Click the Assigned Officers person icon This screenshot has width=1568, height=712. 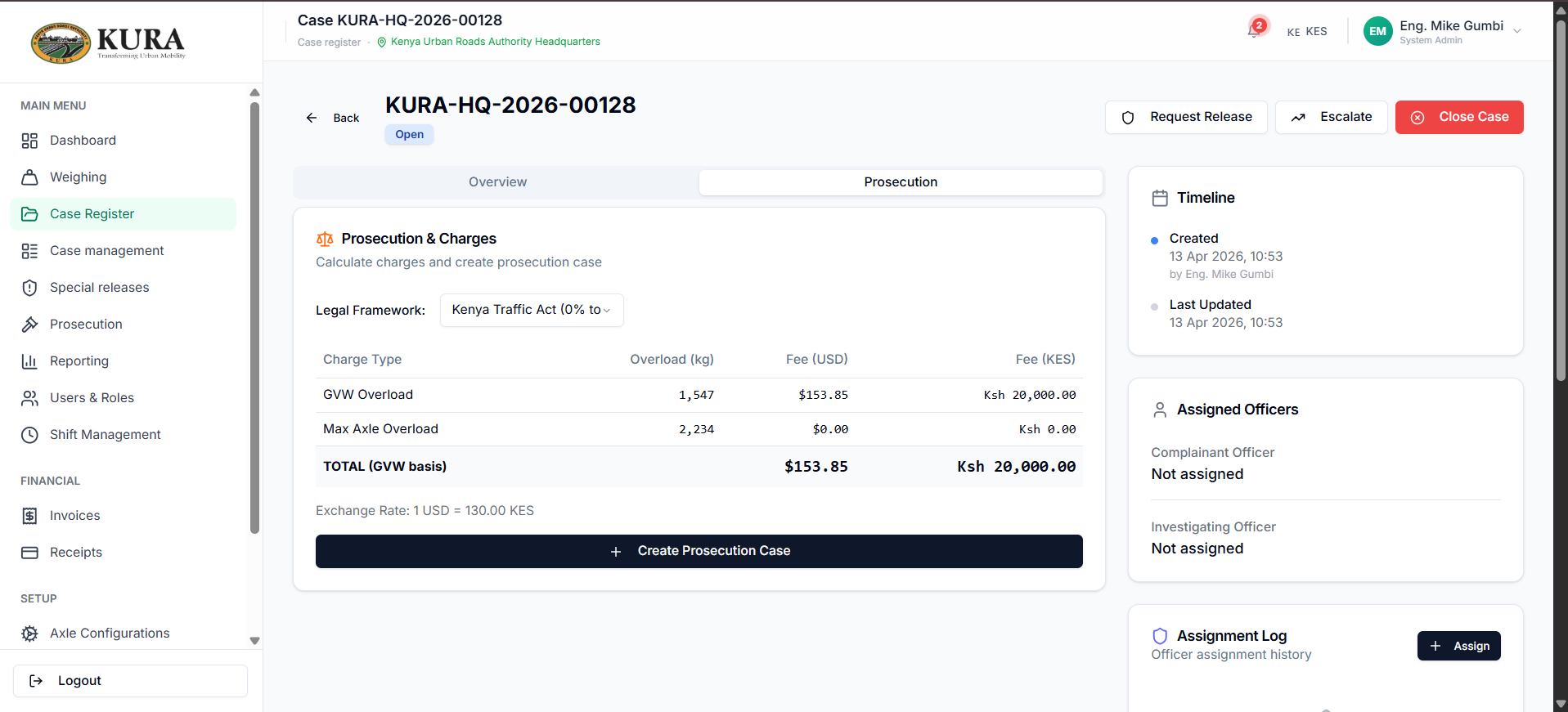(x=1160, y=410)
